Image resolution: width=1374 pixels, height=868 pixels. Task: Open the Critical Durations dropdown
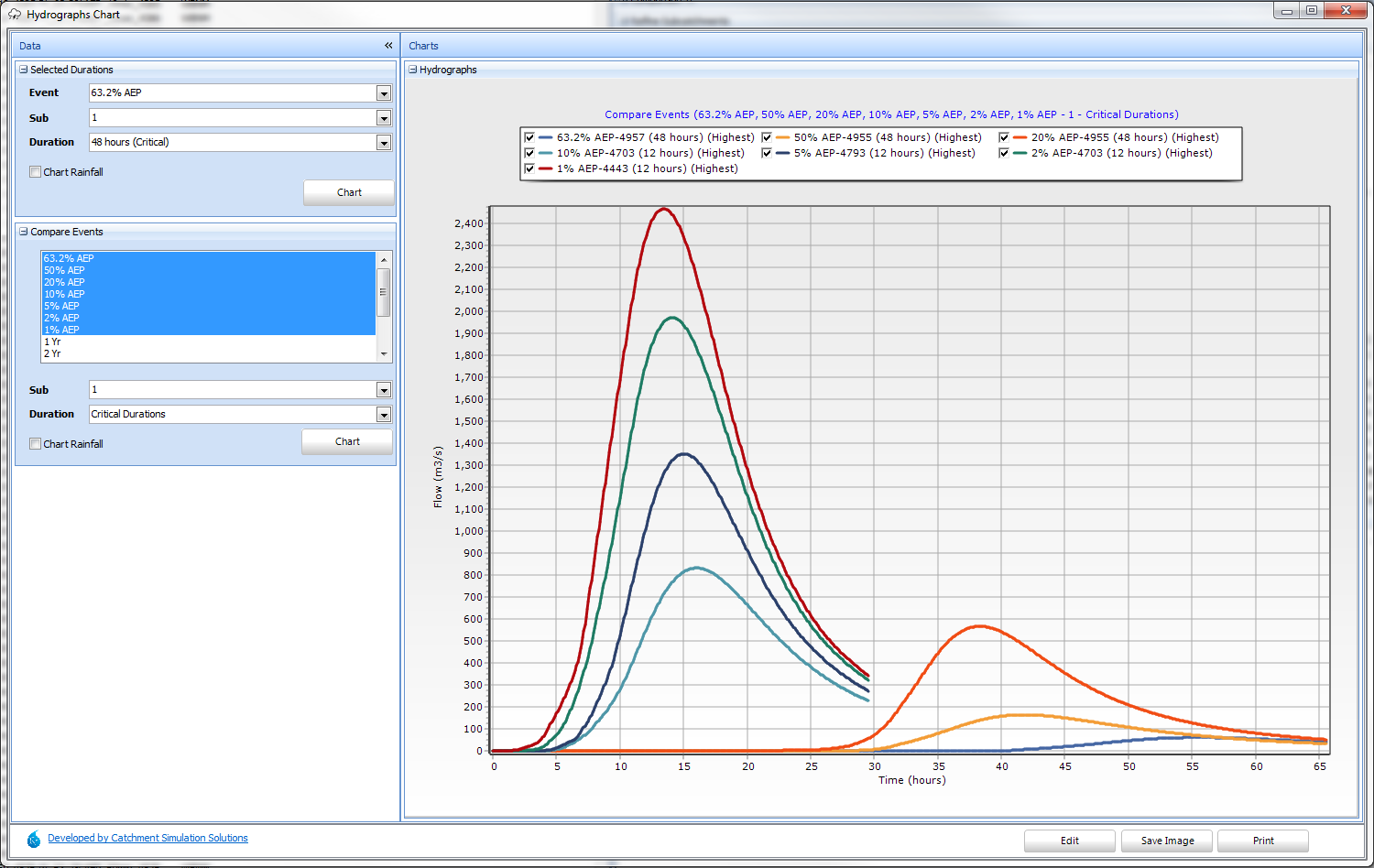coord(384,415)
